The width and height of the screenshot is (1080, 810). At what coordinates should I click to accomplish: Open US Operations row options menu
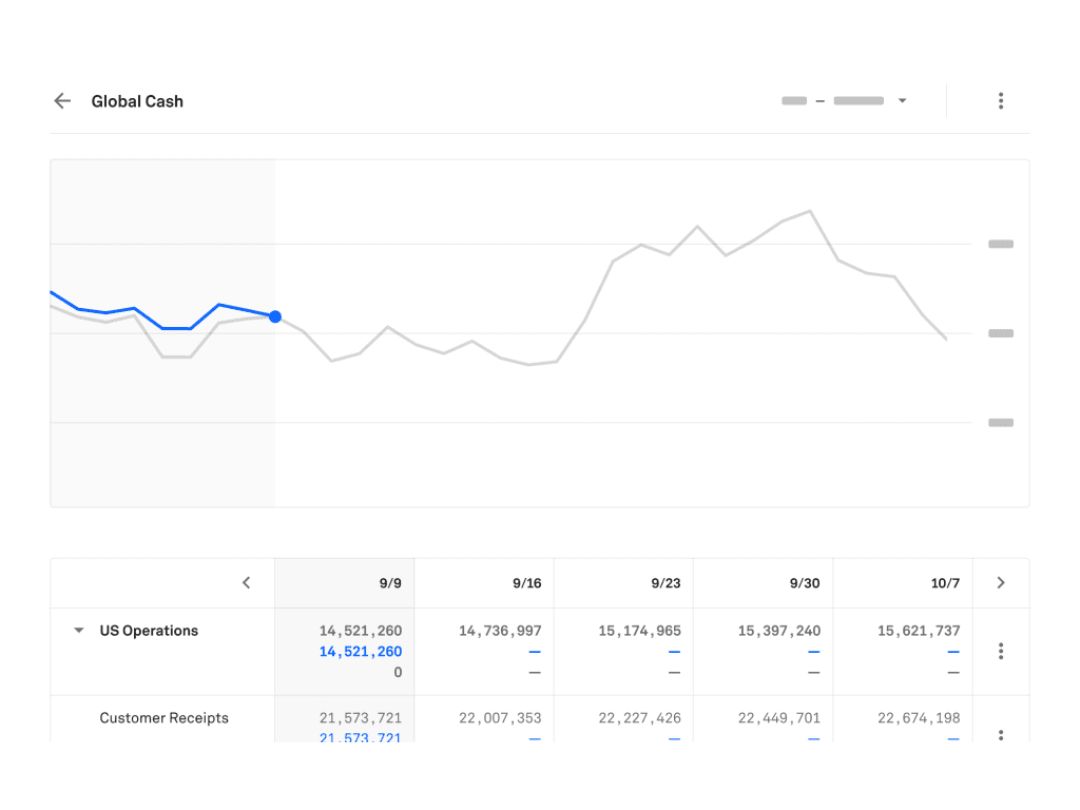1001,651
